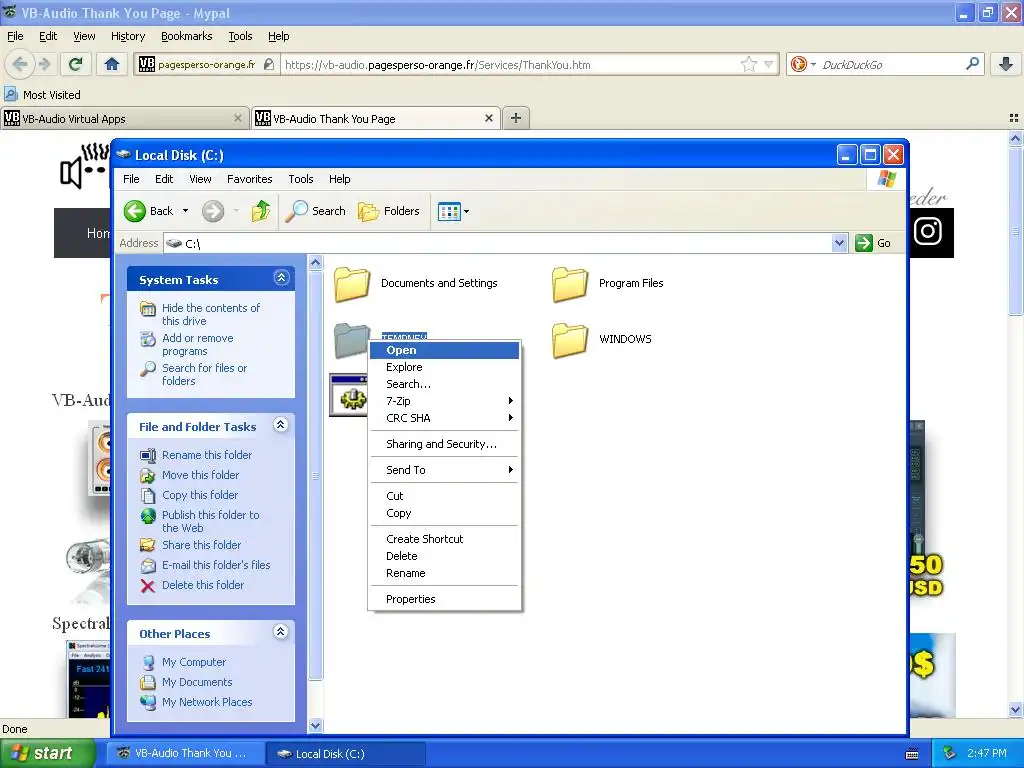Image resolution: width=1024 pixels, height=768 pixels.
Task: Choose Copy in the context menu
Action: tap(445, 513)
